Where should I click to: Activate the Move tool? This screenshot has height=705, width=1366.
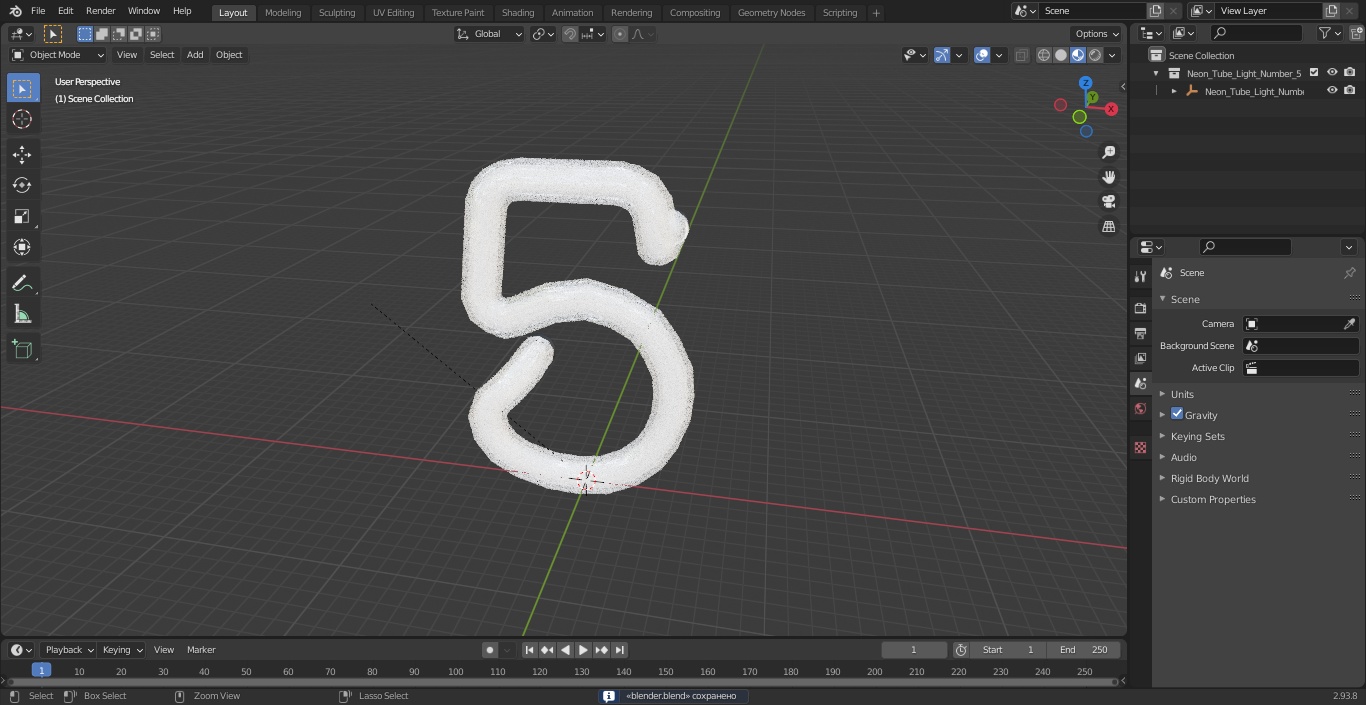tap(22, 154)
